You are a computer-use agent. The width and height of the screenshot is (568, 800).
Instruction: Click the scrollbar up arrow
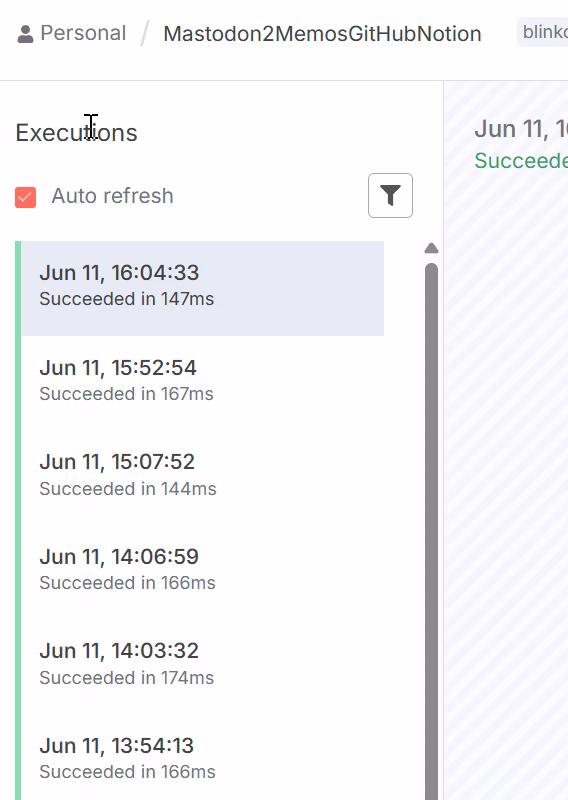pos(431,248)
